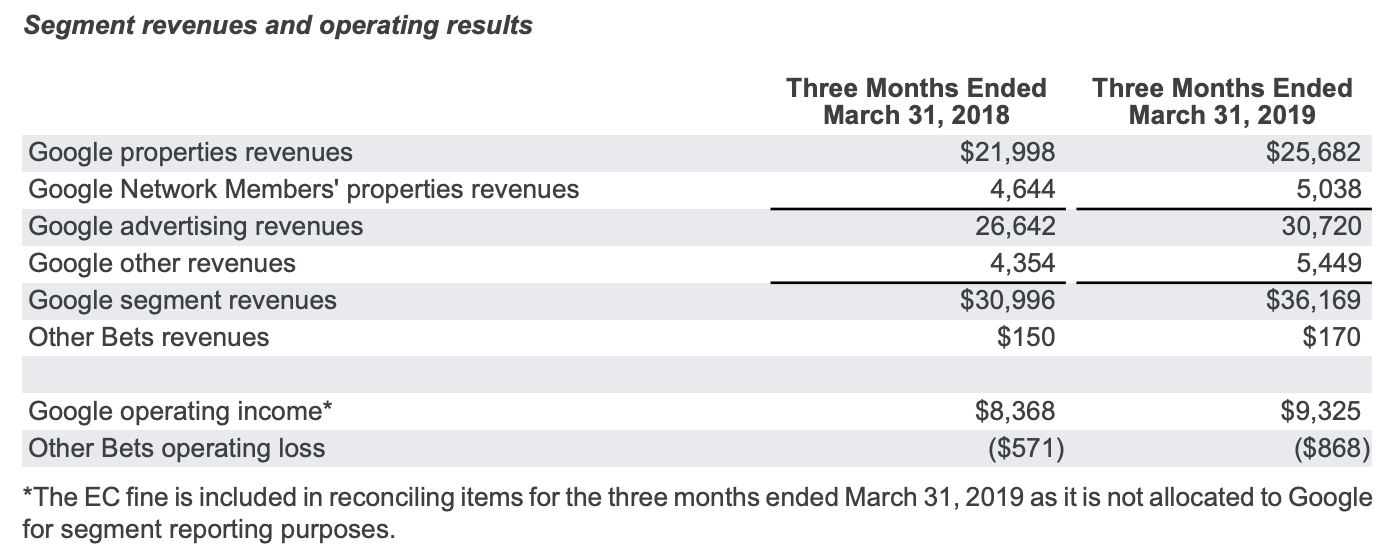This screenshot has height=560, width=1394.
Task: Click the 'Segment revenues and operating results' heading
Action: click(x=278, y=26)
